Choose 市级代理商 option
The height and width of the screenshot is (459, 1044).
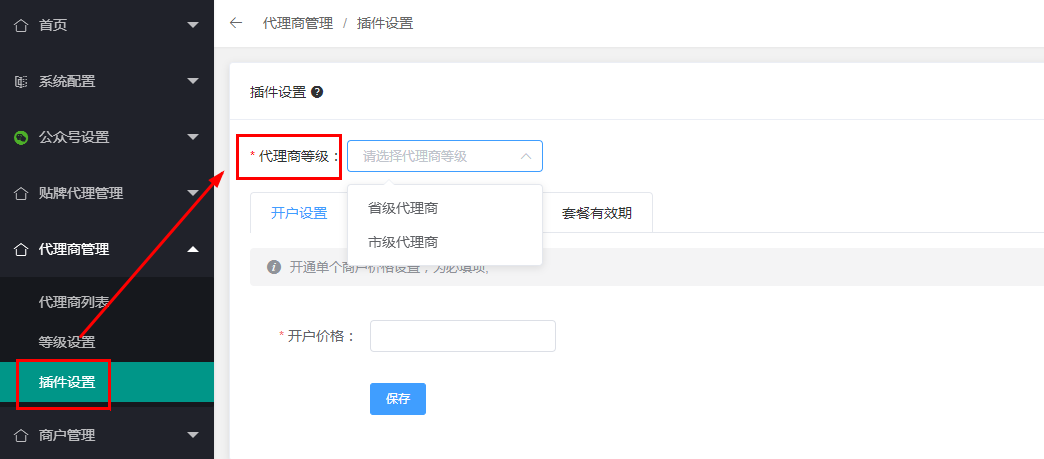click(x=403, y=242)
